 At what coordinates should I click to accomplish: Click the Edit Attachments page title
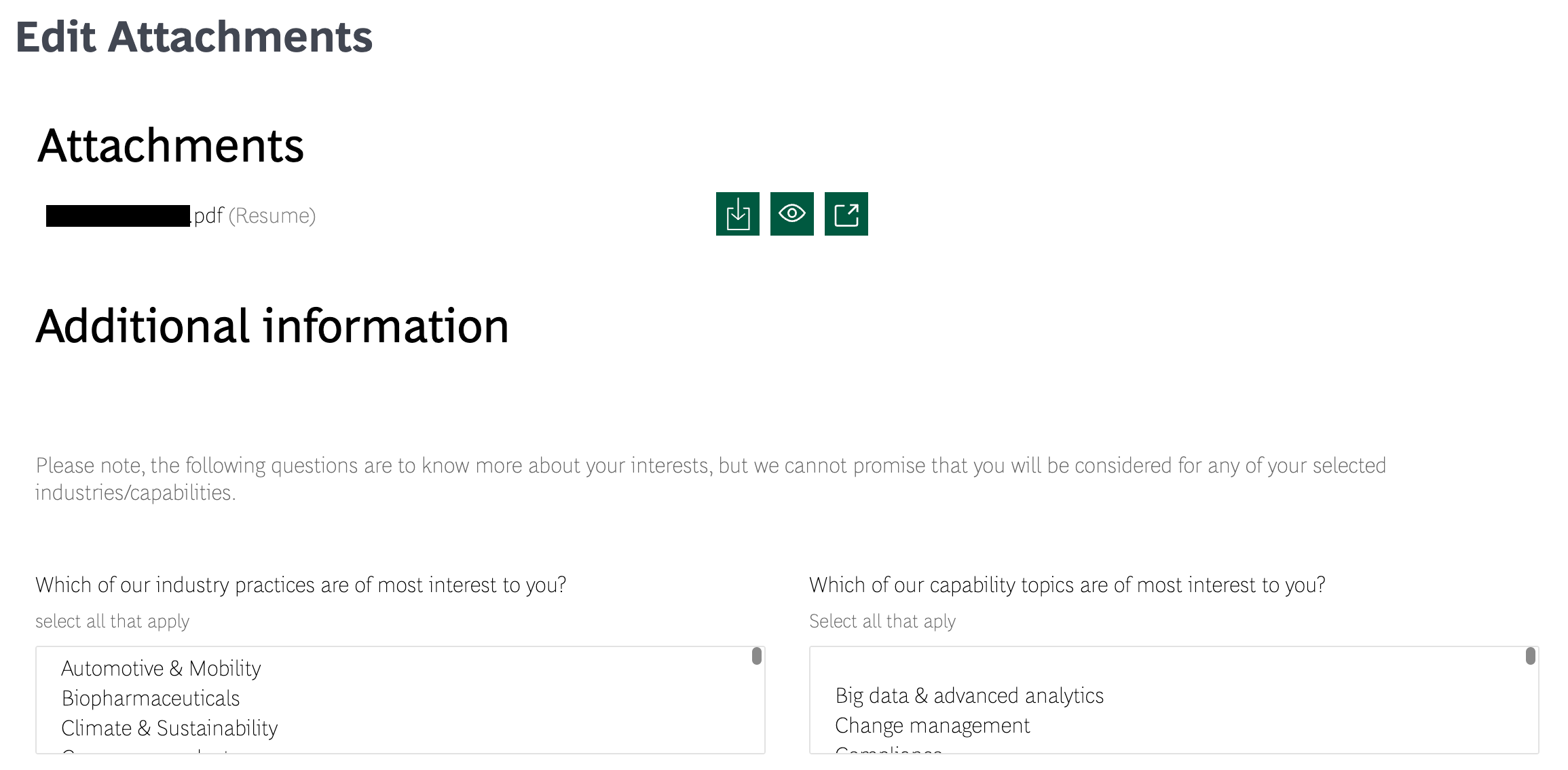click(x=194, y=37)
